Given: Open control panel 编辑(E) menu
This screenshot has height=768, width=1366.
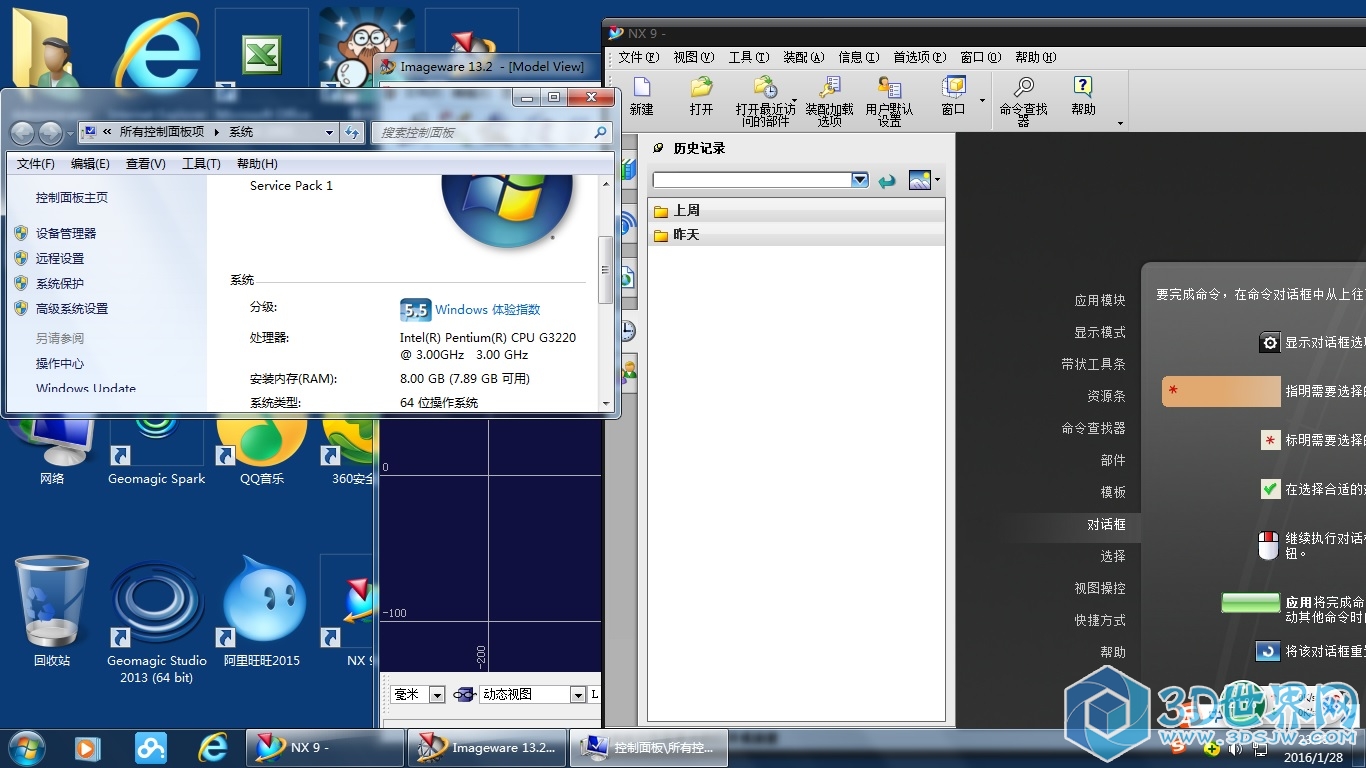Looking at the screenshot, I should [x=90, y=164].
